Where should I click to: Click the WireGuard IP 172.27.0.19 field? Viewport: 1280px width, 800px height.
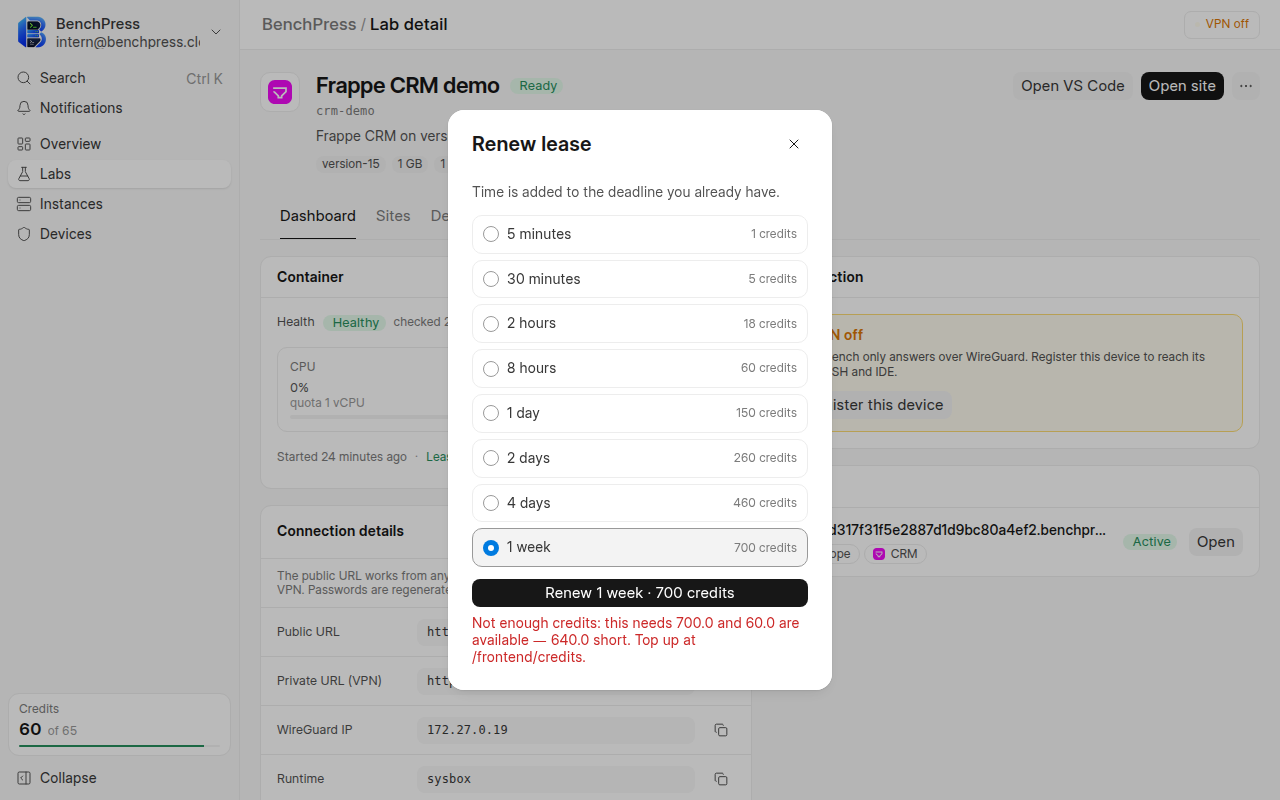point(556,730)
